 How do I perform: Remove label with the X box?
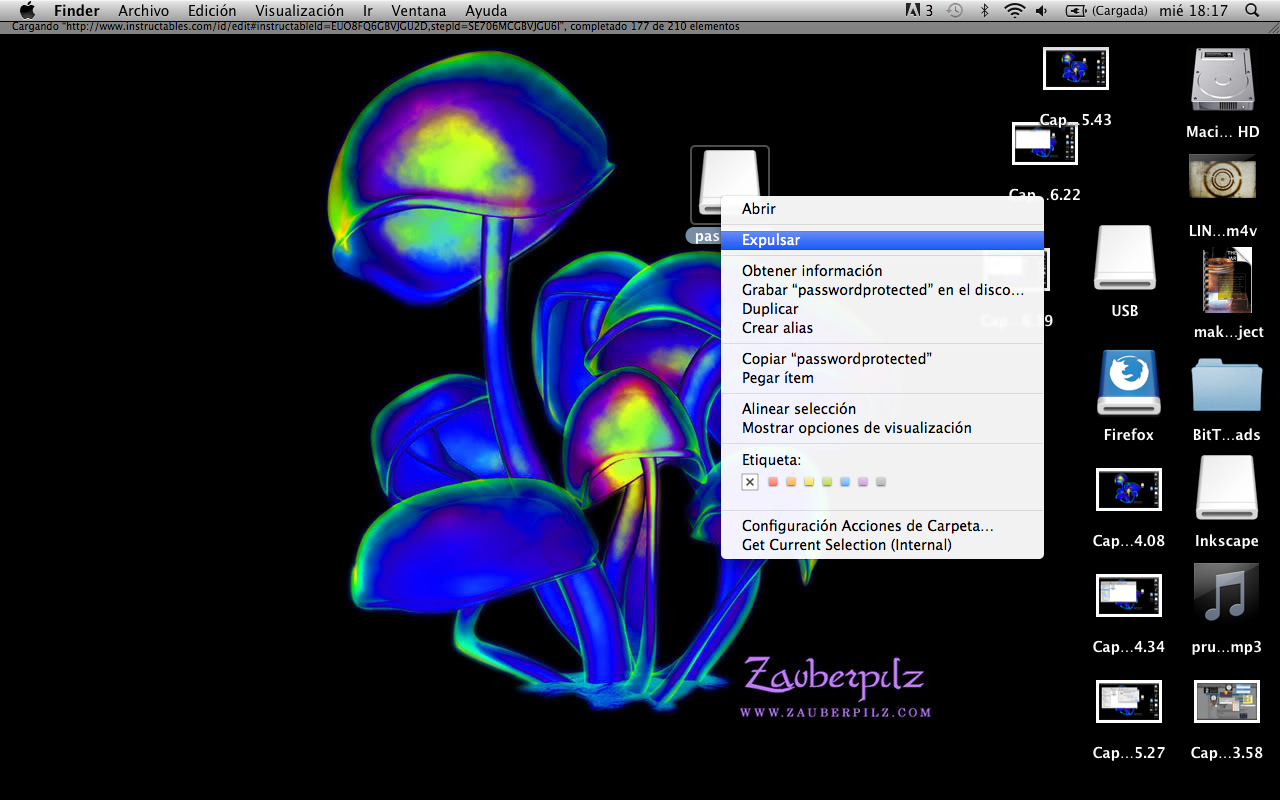[750, 482]
